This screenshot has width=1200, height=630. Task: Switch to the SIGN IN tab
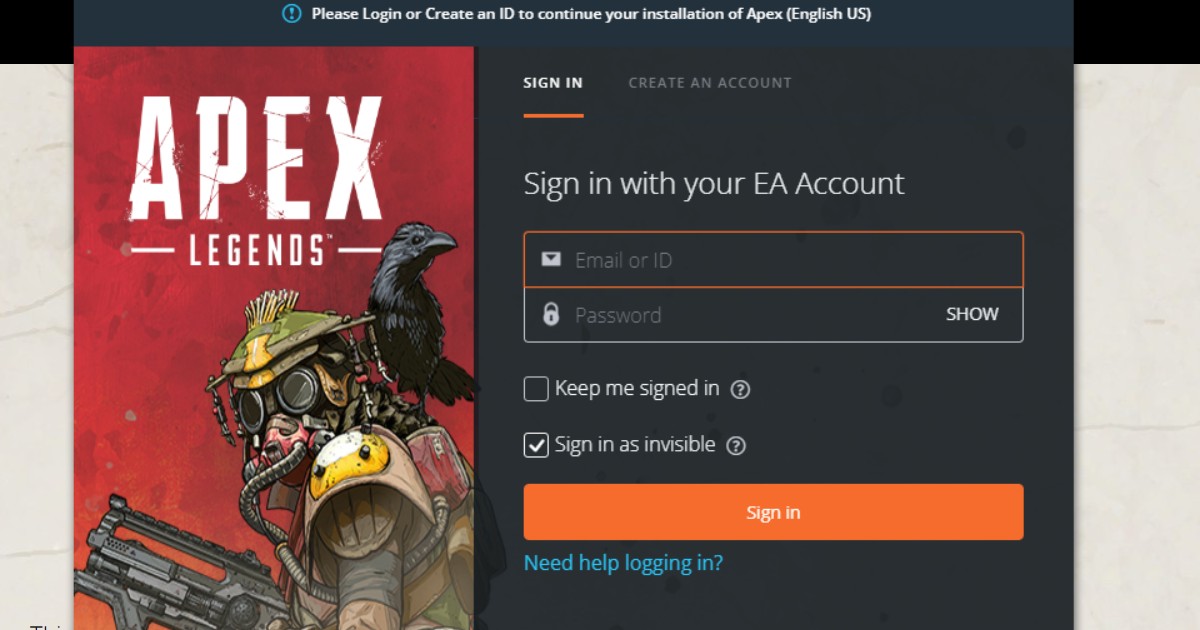pos(553,83)
